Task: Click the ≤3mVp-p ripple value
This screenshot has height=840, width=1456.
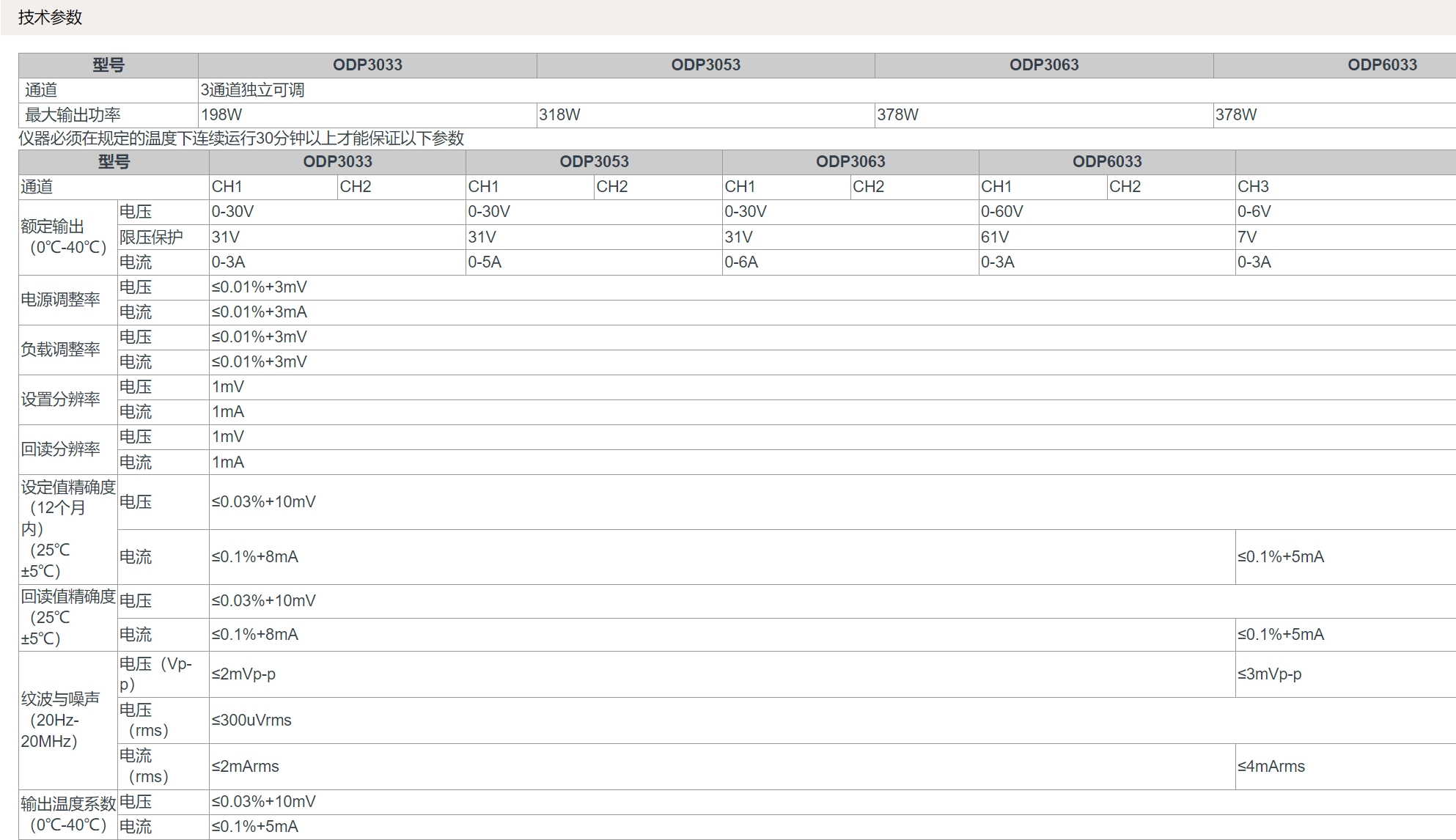Action: pyautogui.click(x=1270, y=674)
